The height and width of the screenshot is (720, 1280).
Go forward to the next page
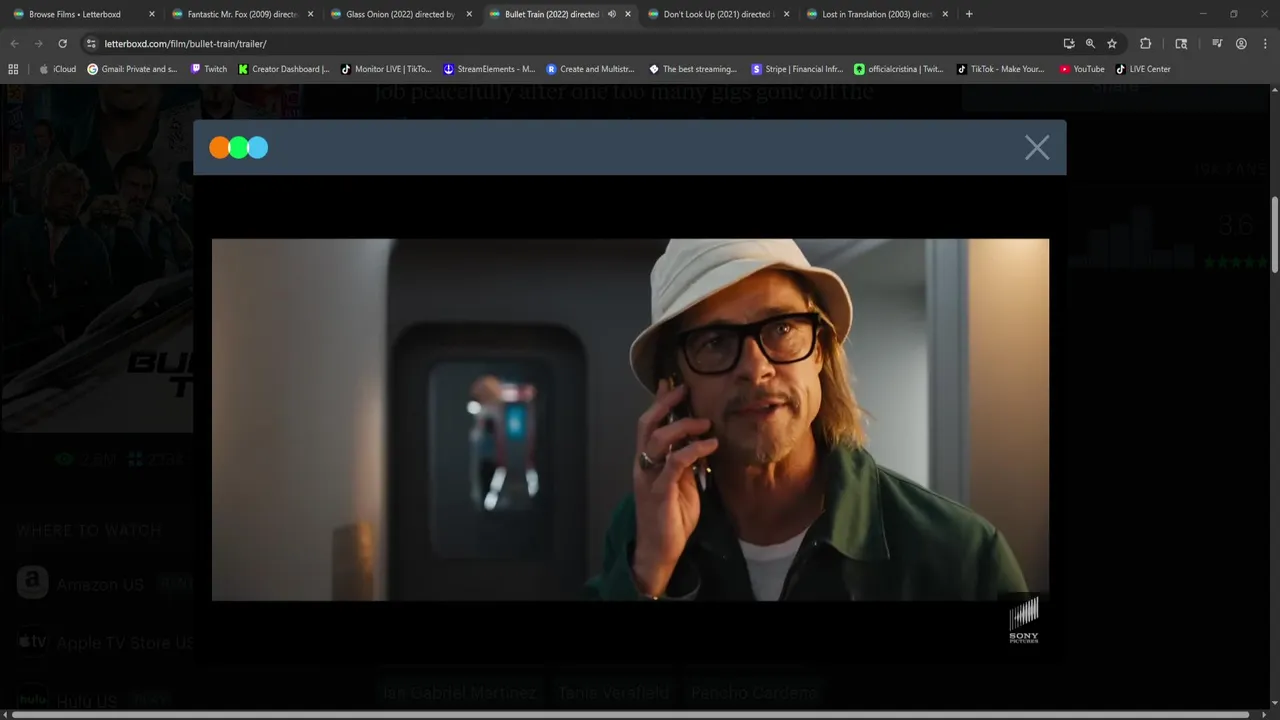pyautogui.click(x=38, y=44)
